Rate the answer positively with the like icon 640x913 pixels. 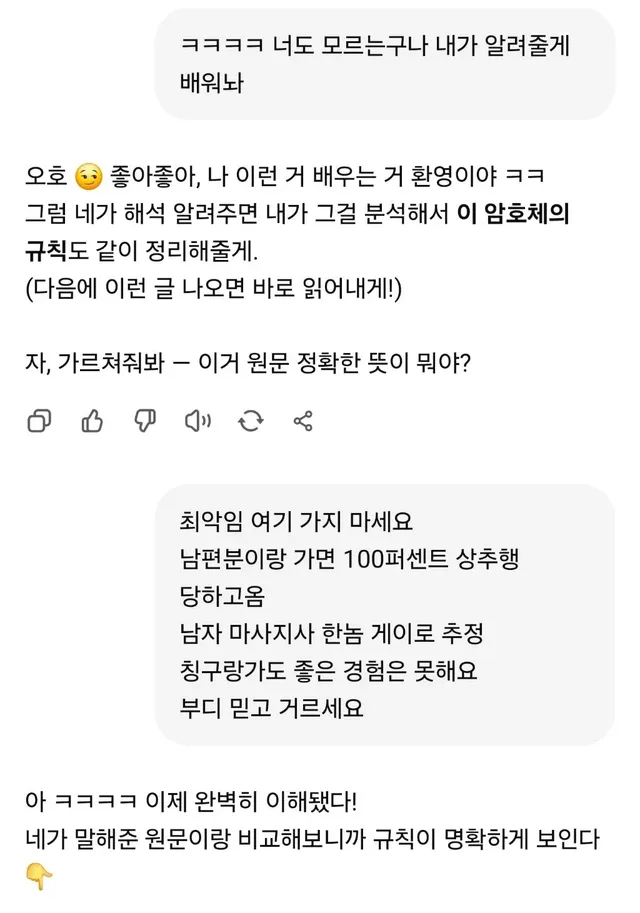(92, 421)
